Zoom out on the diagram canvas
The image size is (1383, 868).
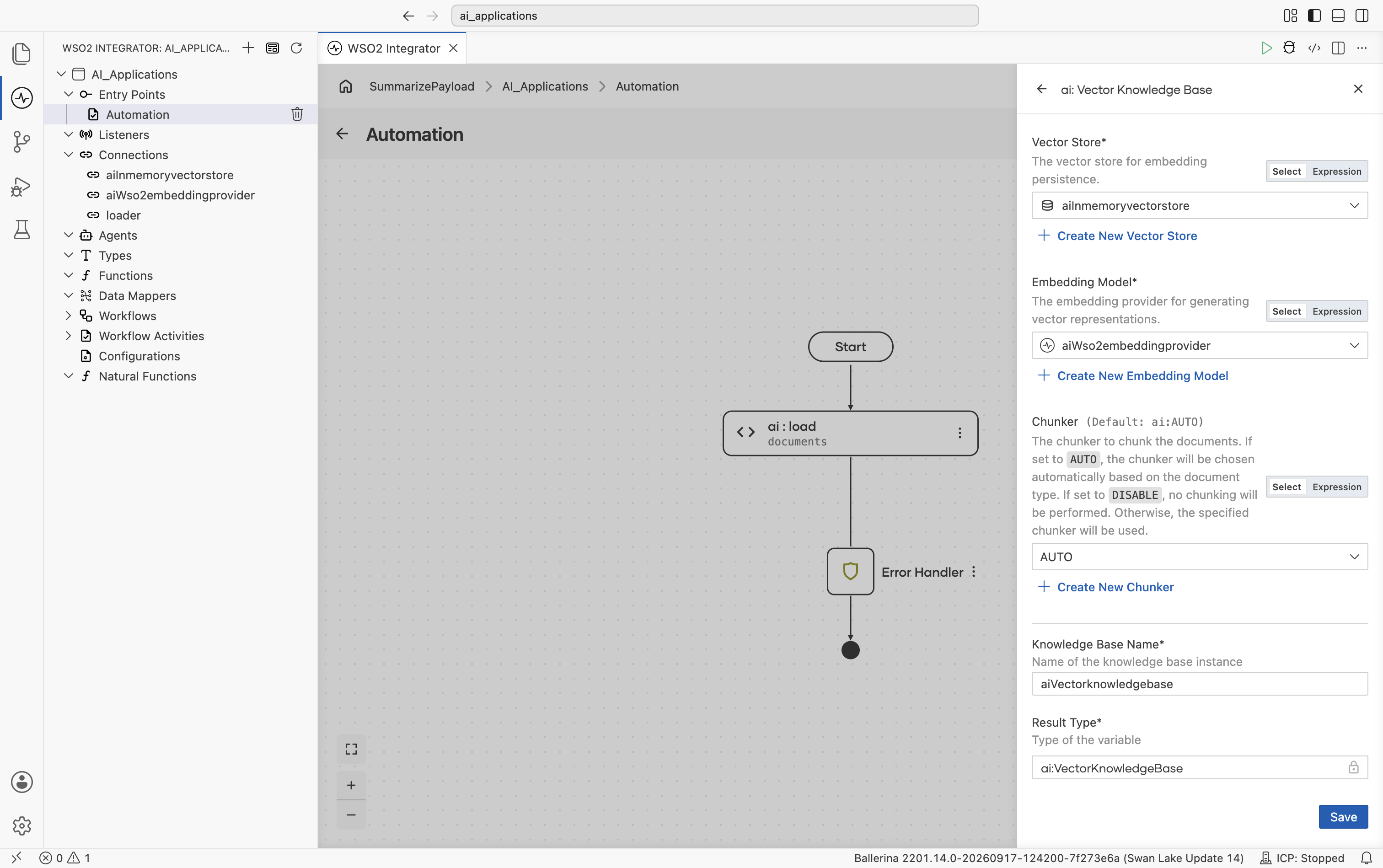351,814
